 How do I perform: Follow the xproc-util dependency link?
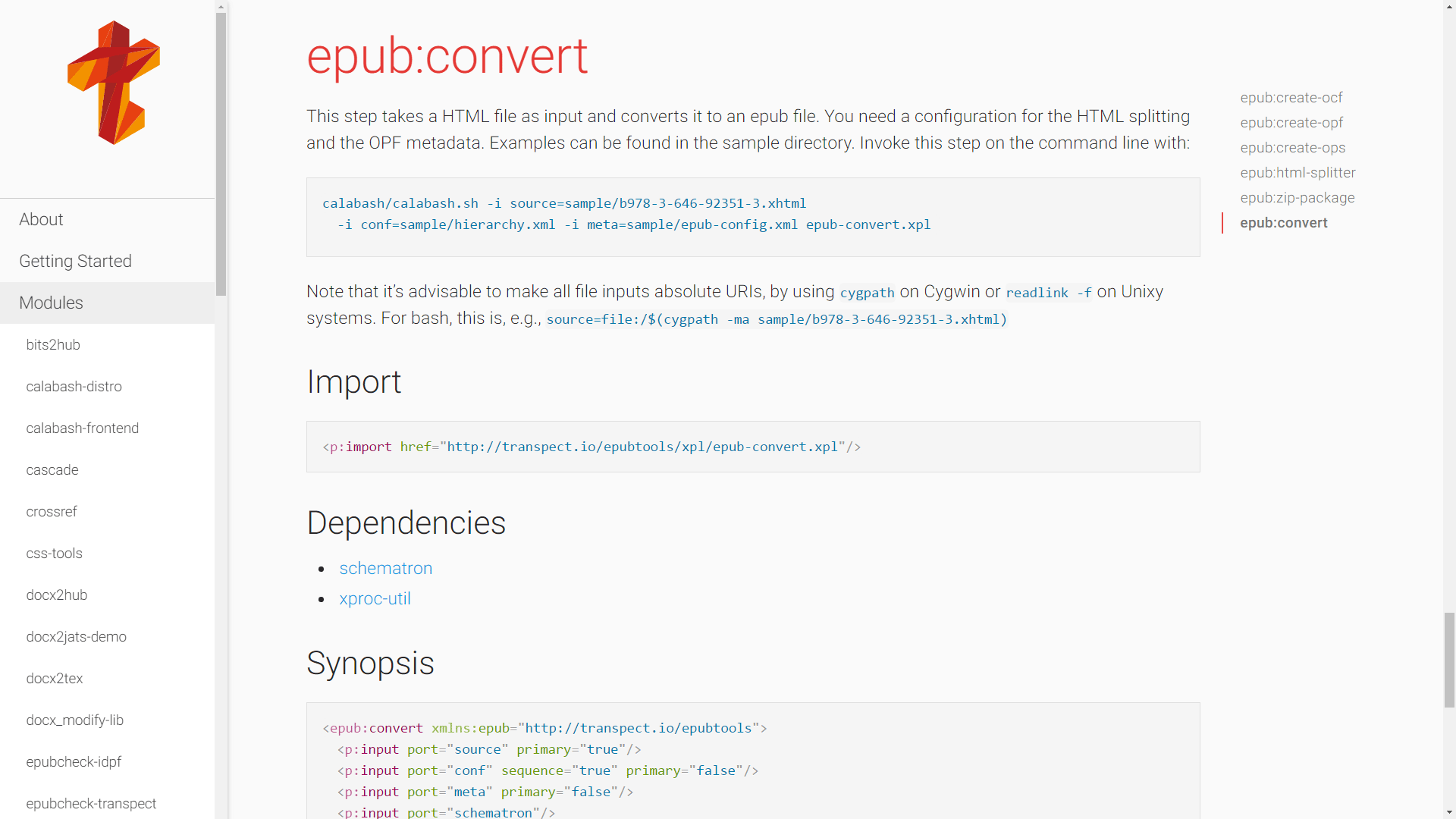[375, 599]
